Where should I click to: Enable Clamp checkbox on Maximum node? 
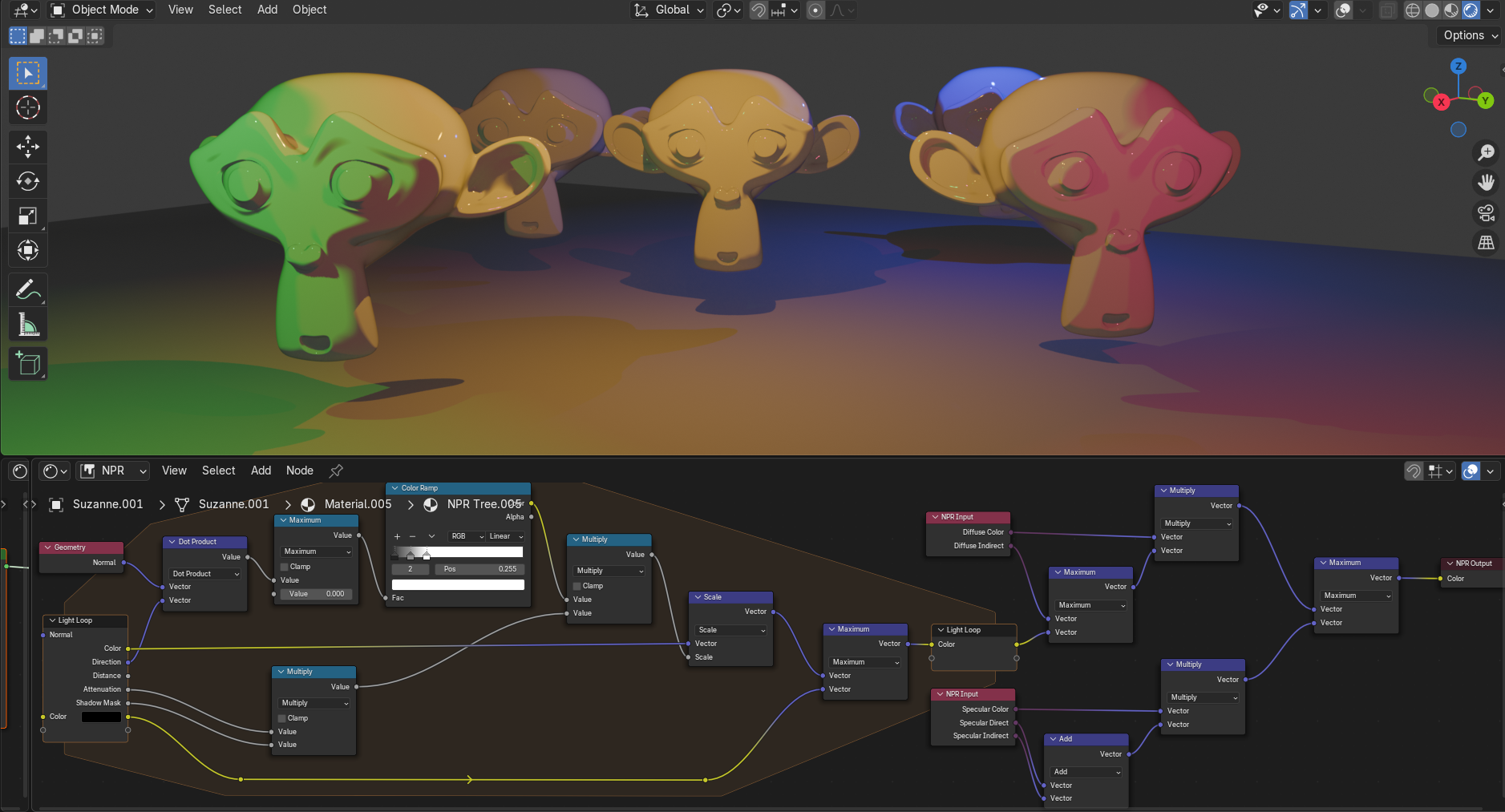[284, 567]
